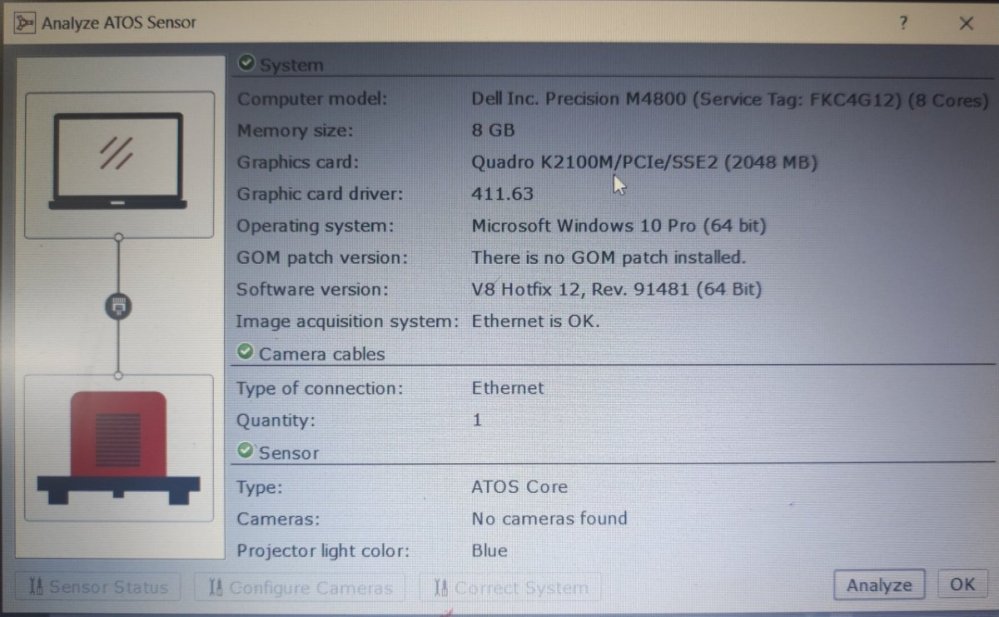The height and width of the screenshot is (617, 999).
Task: Click the green check icon next to Sensor
Action: pos(245,451)
